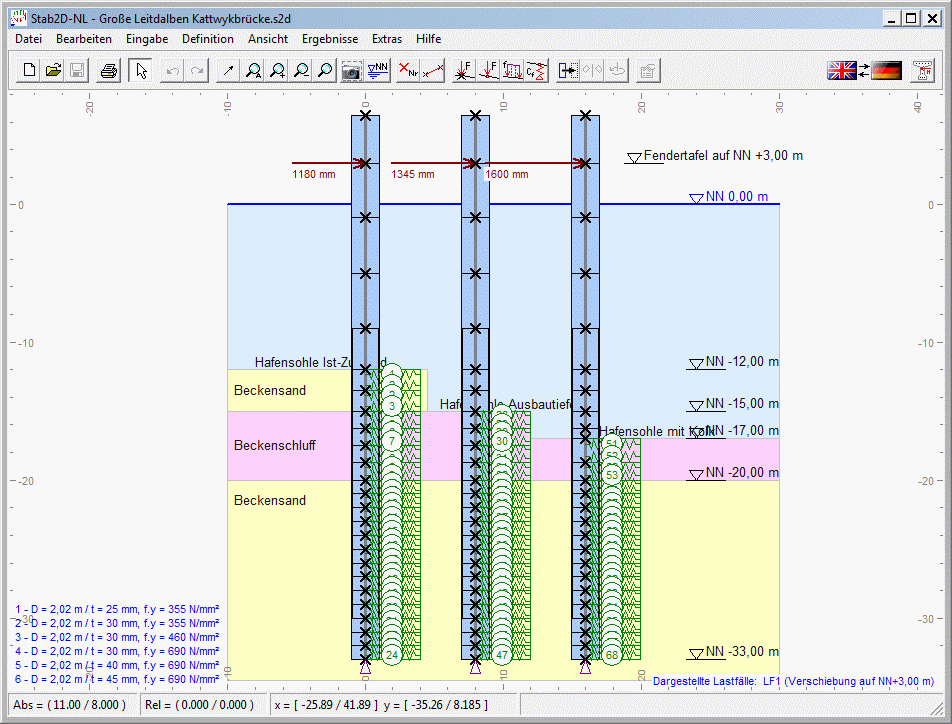Take a snapshot using the camera icon
The height and width of the screenshot is (724, 952).
[352, 71]
